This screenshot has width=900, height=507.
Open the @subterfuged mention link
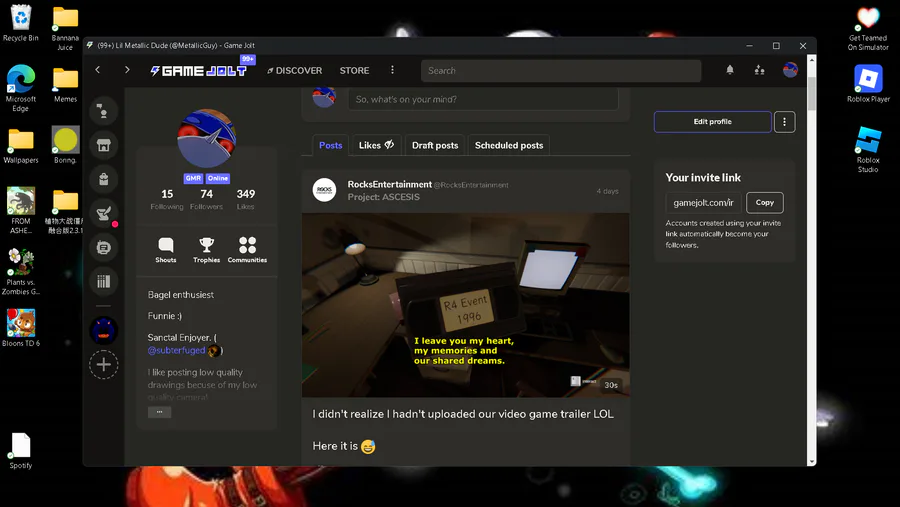pos(176,350)
